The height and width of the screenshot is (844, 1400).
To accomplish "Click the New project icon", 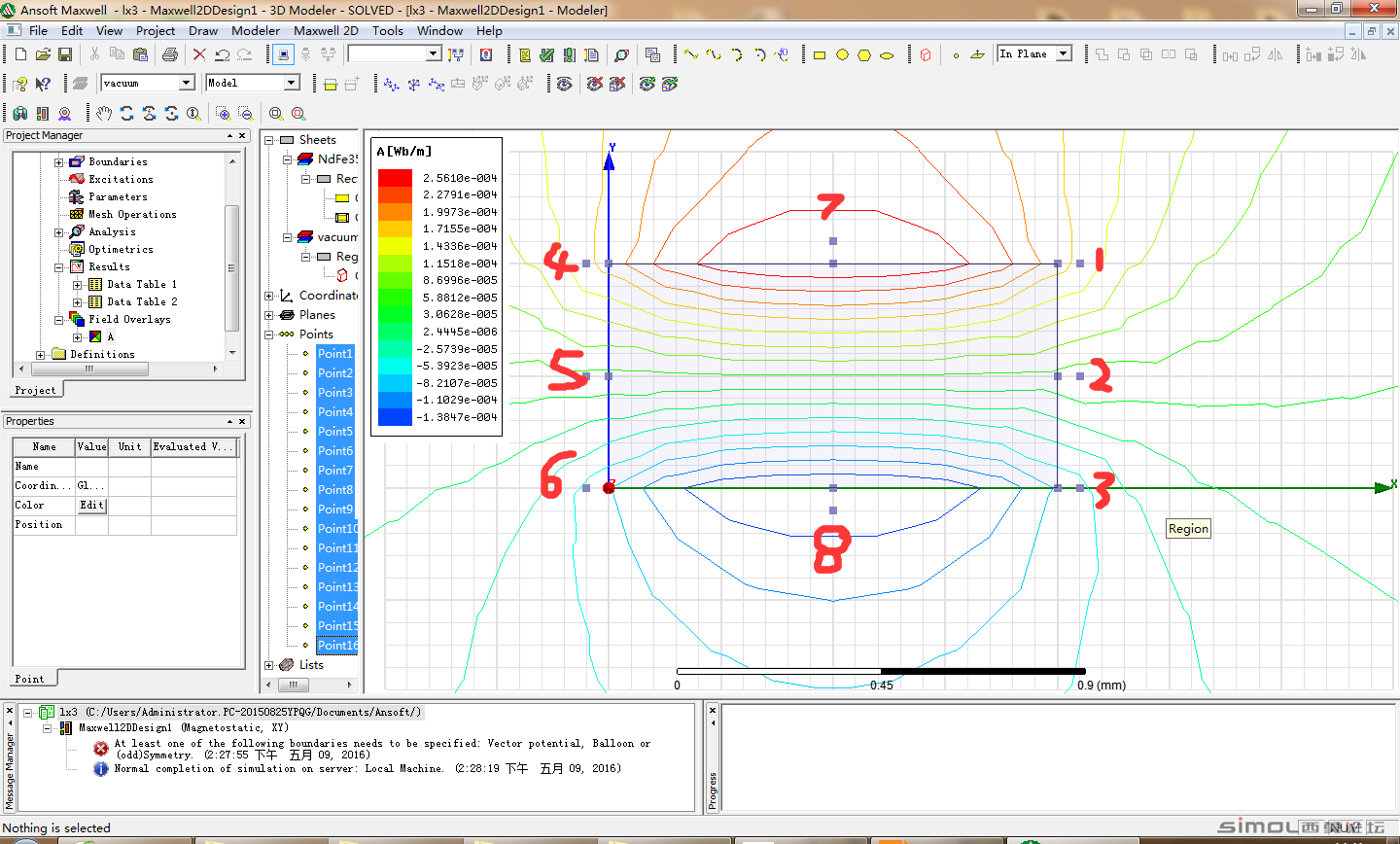I will tap(20, 54).
